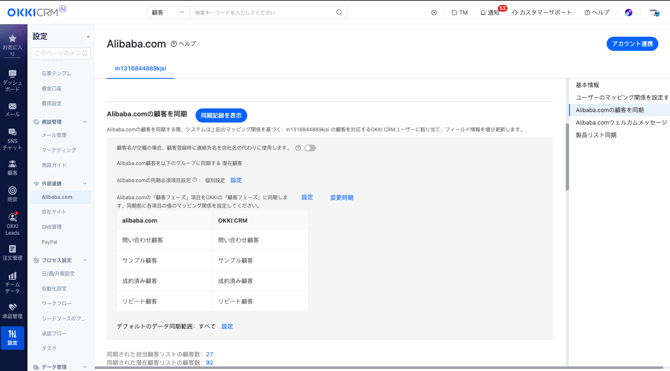Jump to 製品リスト同期 anchor
This screenshot has height=371, width=670.
[596, 135]
